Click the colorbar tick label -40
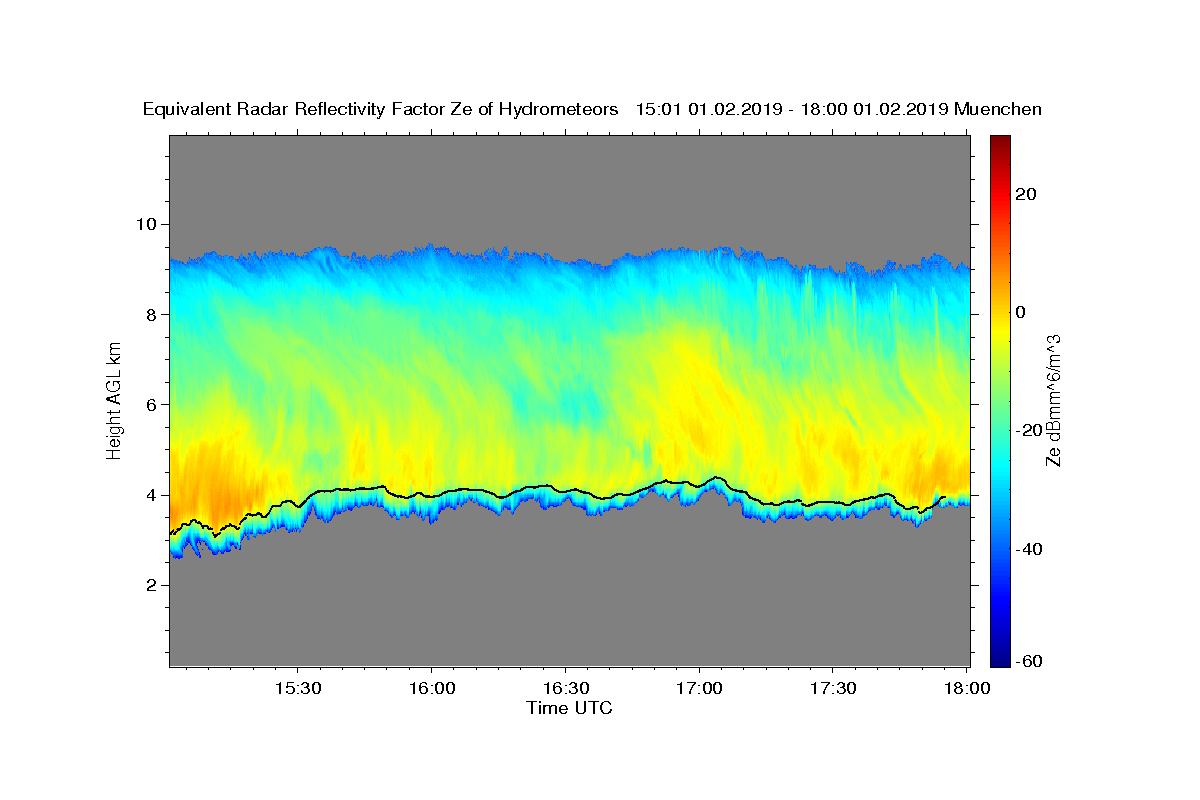1200x800 pixels. point(1030,548)
